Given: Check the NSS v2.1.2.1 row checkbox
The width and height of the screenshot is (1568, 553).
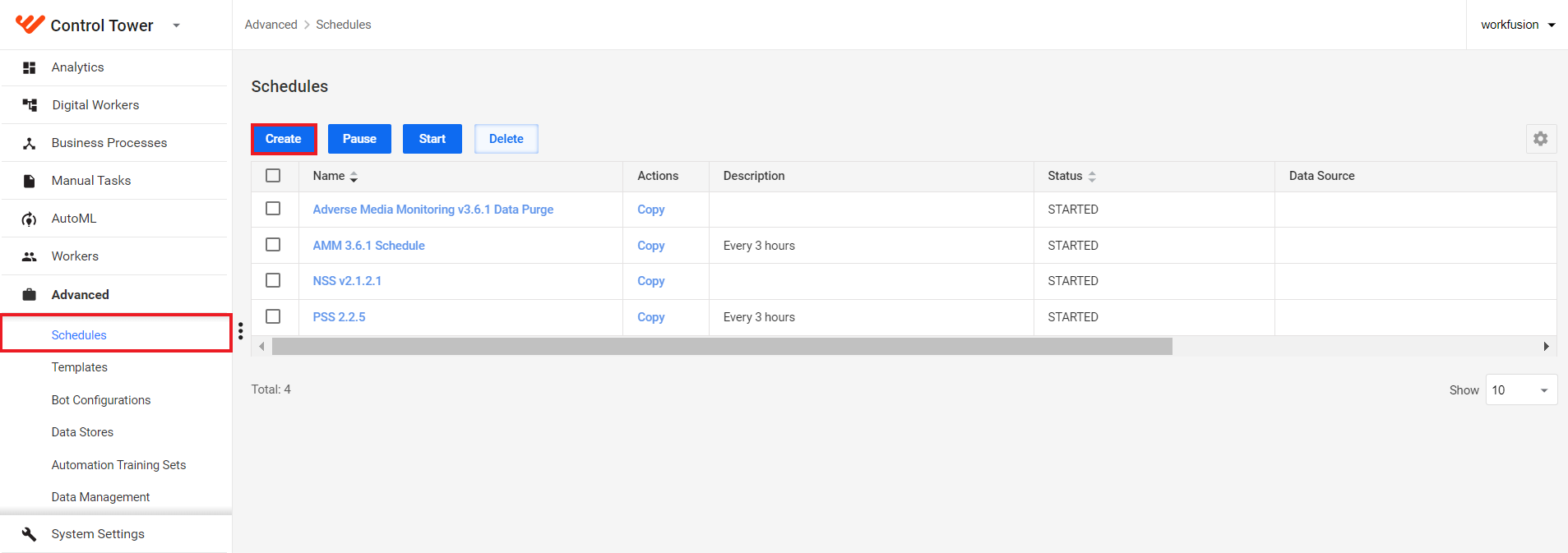Looking at the screenshot, I should [x=273, y=280].
